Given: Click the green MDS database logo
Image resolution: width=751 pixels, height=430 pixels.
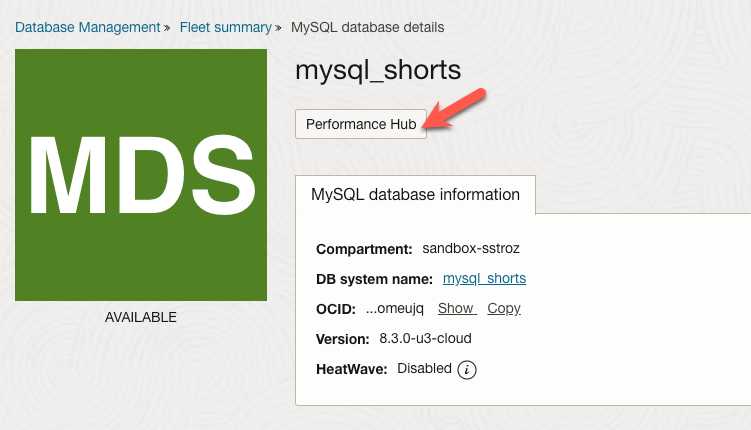Looking at the screenshot, I should tap(141, 175).
